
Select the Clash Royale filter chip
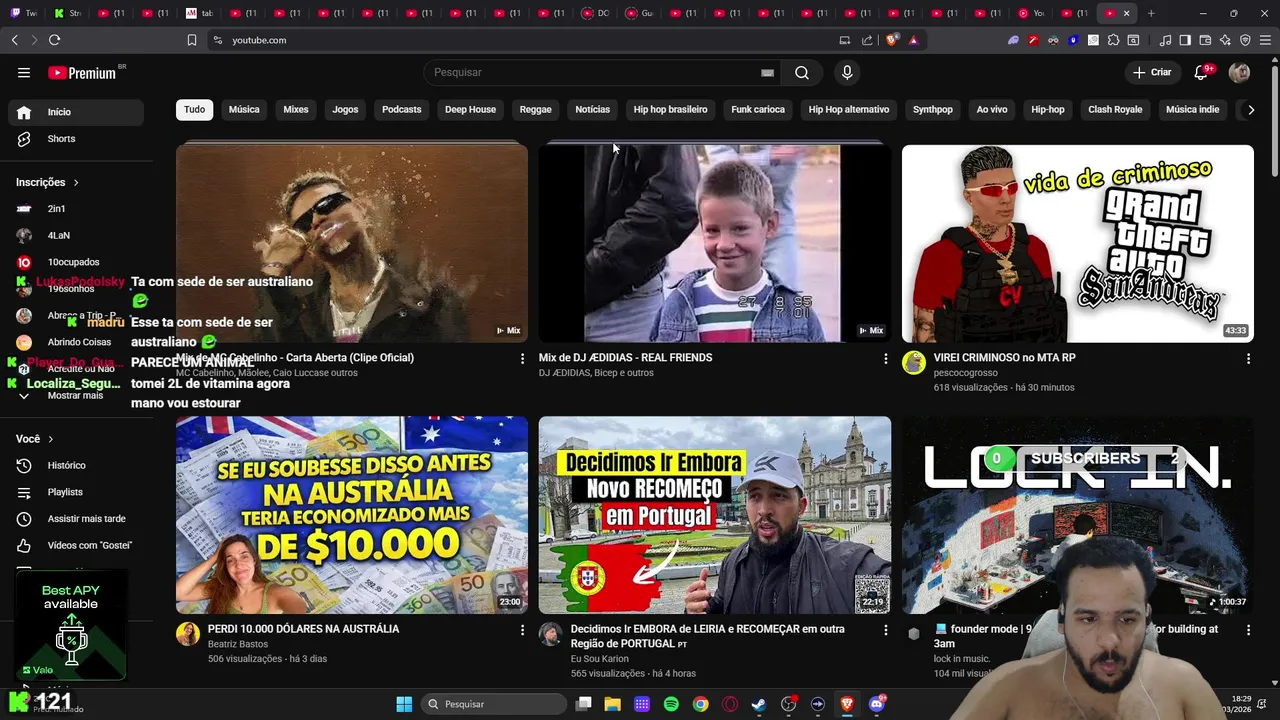(1115, 110)
